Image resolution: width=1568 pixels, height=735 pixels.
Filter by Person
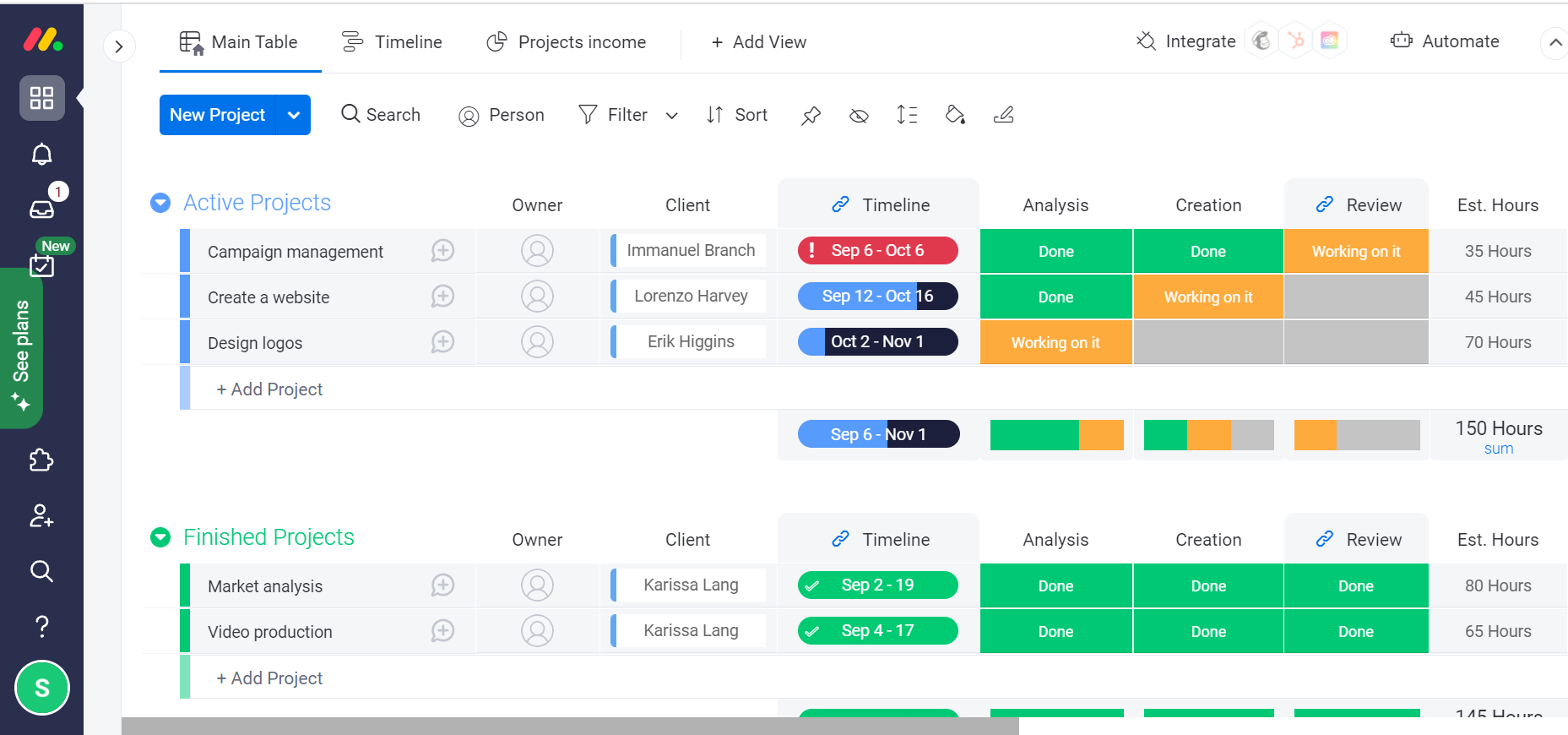[502, 115]
